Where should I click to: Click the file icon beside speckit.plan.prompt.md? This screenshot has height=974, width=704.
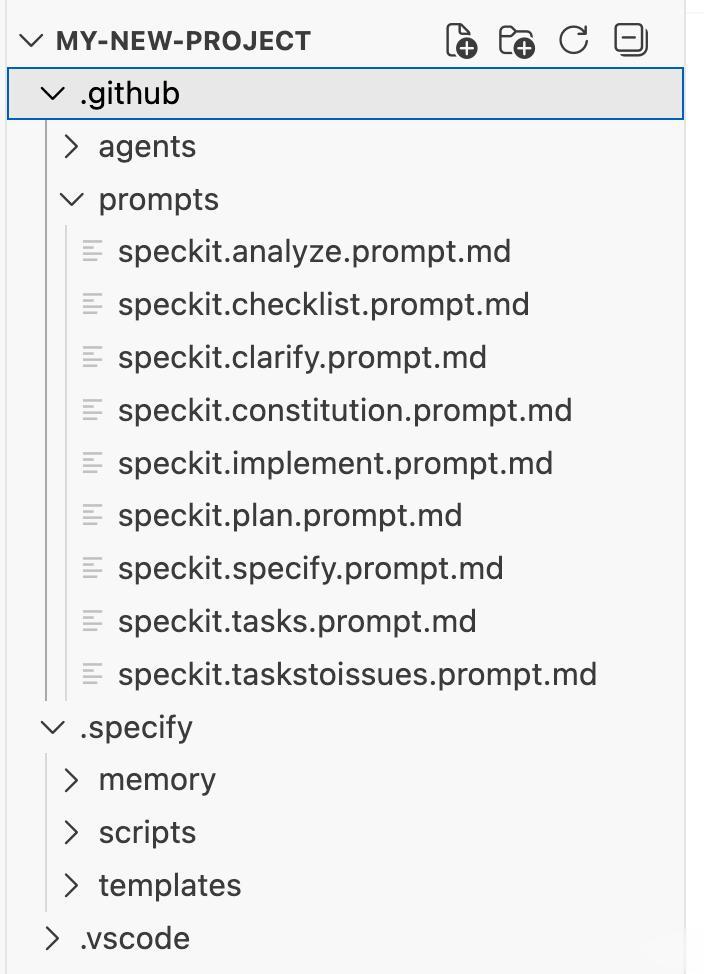click(x=93, y=515)
